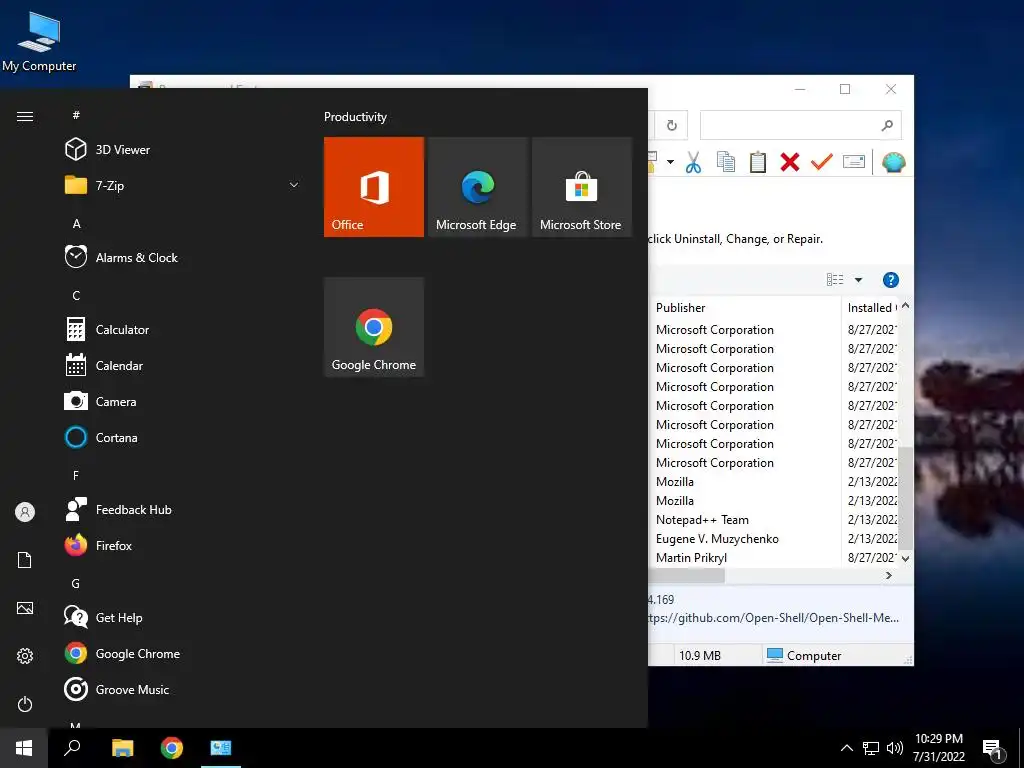Open Documents from Start sidebar
The height and width of the screenshot is (768, 1024).
pyautogui.click(x=25, y=560)
